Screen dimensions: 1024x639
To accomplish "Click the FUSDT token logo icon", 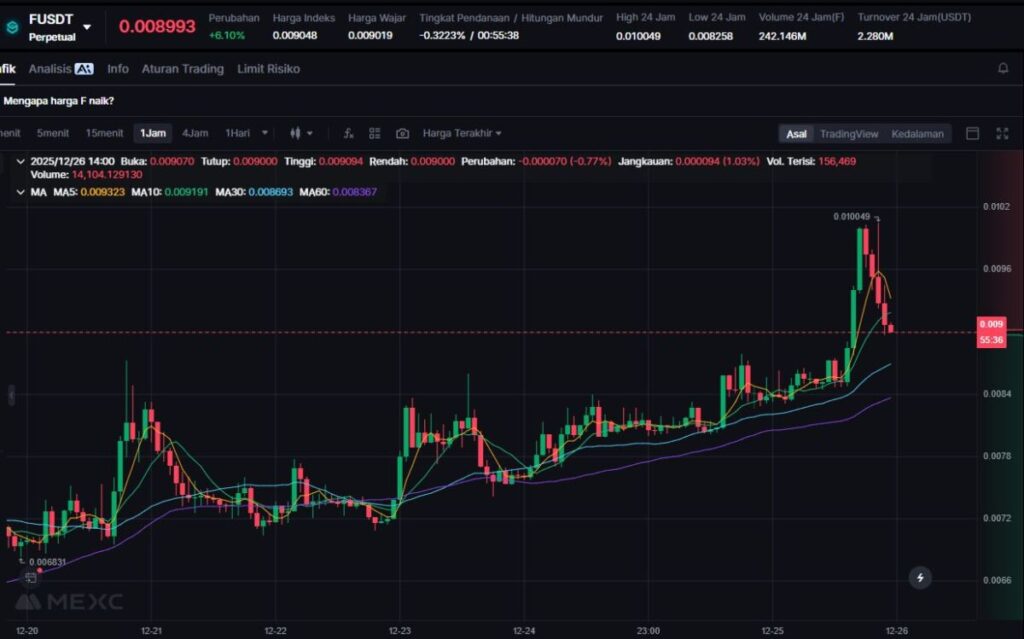I will tap(12, 26).
